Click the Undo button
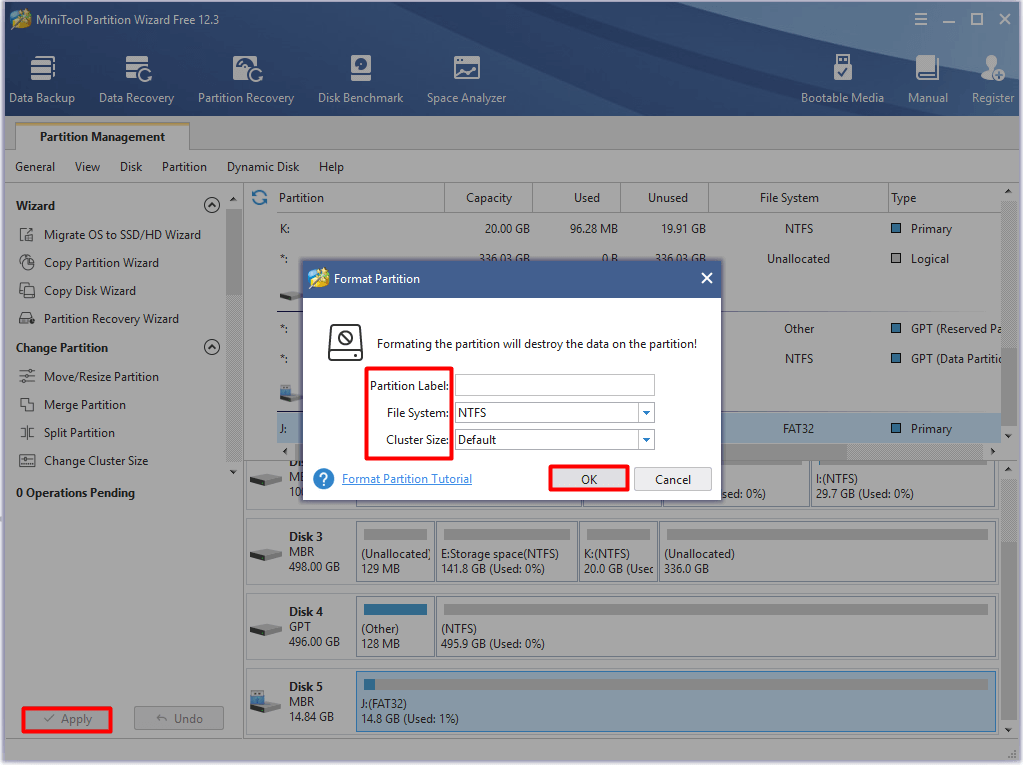 coord(179,719)
